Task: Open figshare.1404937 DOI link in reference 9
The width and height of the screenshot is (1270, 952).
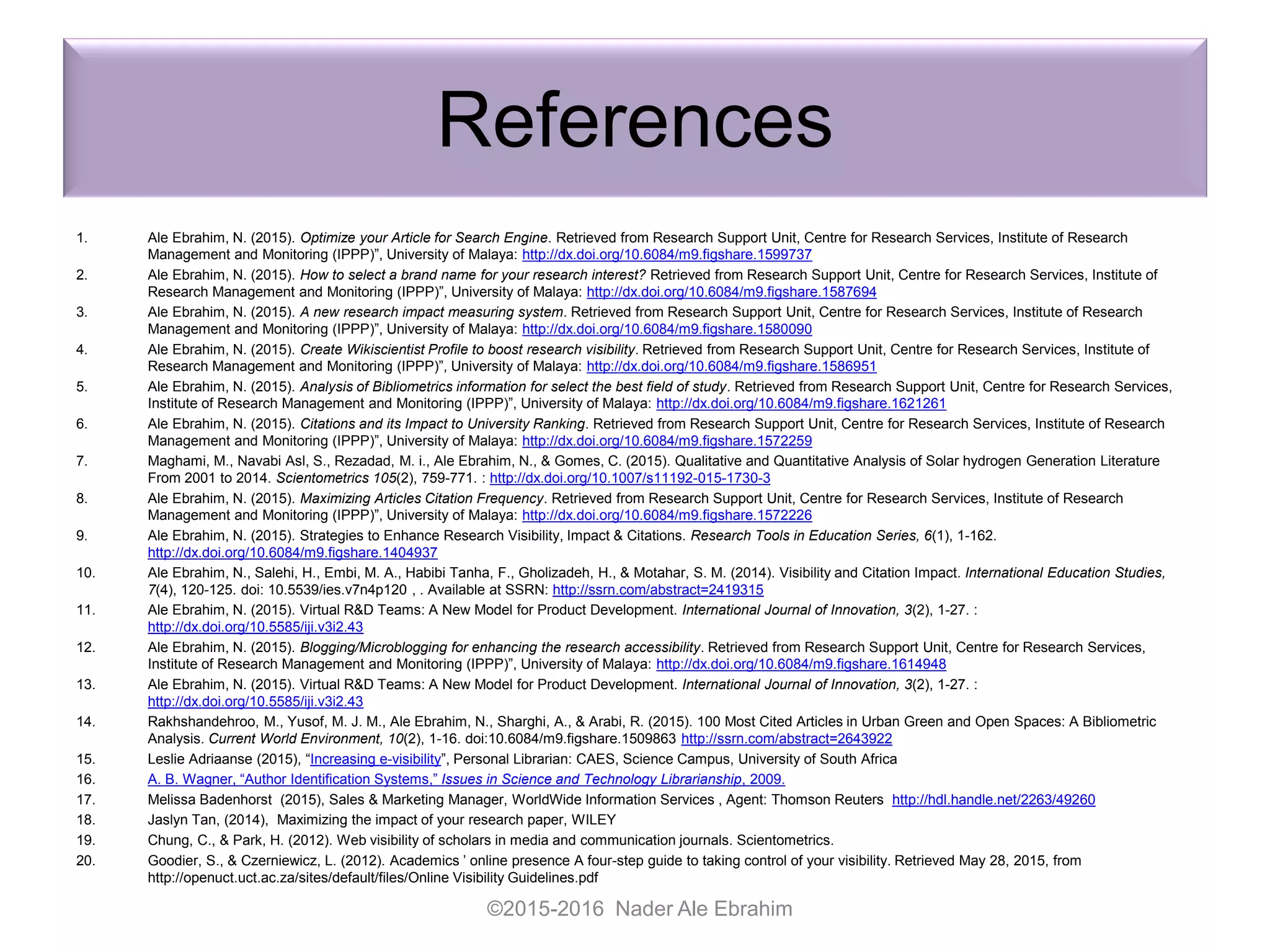Action: pos(293,552)
